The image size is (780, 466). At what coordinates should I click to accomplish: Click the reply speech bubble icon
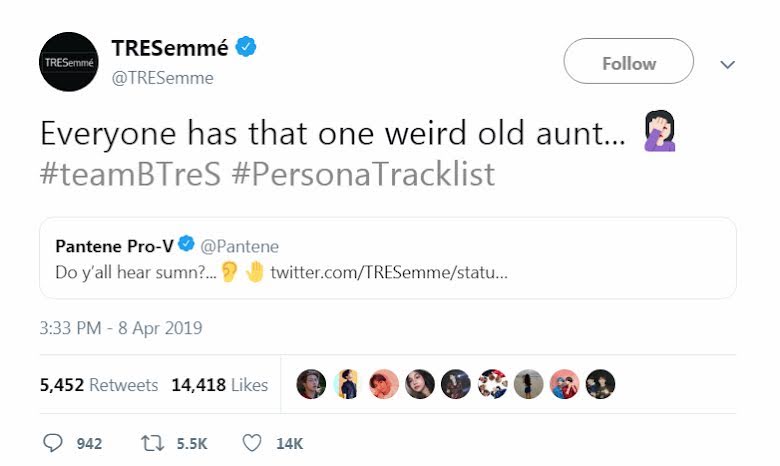pos(53,443)
